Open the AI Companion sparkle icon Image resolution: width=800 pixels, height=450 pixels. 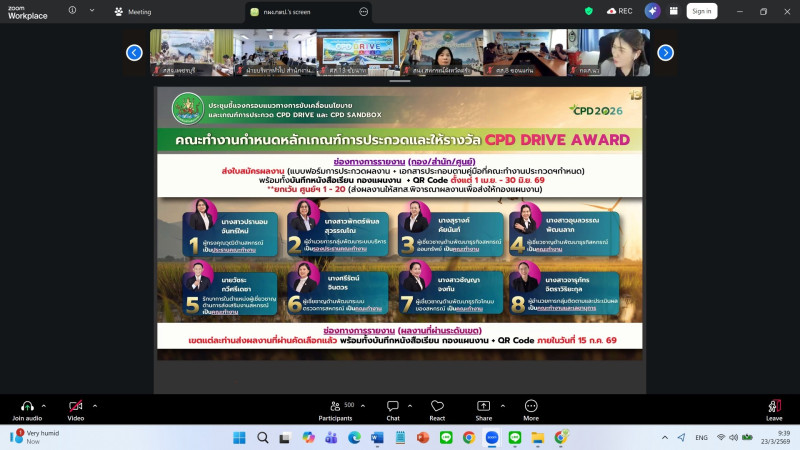pos(653,11)
